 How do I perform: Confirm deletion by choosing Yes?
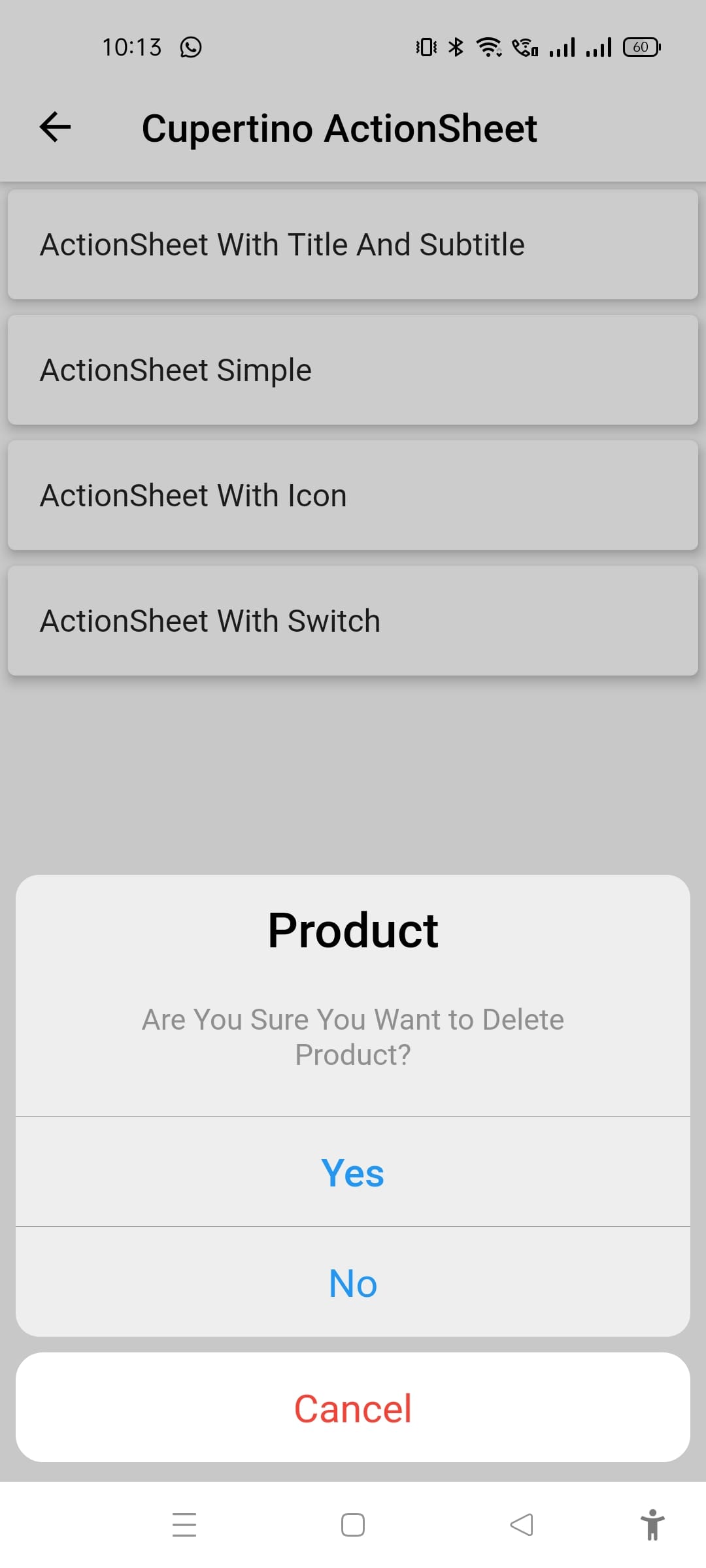(353, 1172)
